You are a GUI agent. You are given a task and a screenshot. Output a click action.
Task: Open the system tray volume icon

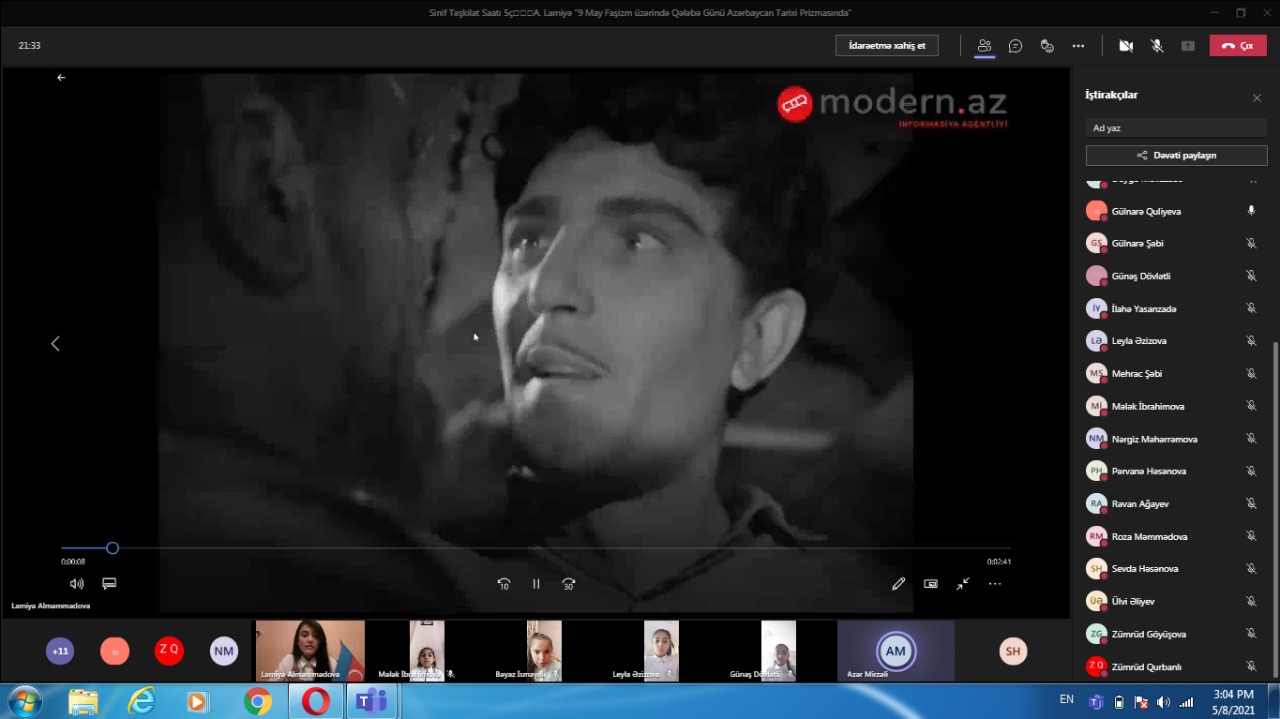(x=1164, y=702)
